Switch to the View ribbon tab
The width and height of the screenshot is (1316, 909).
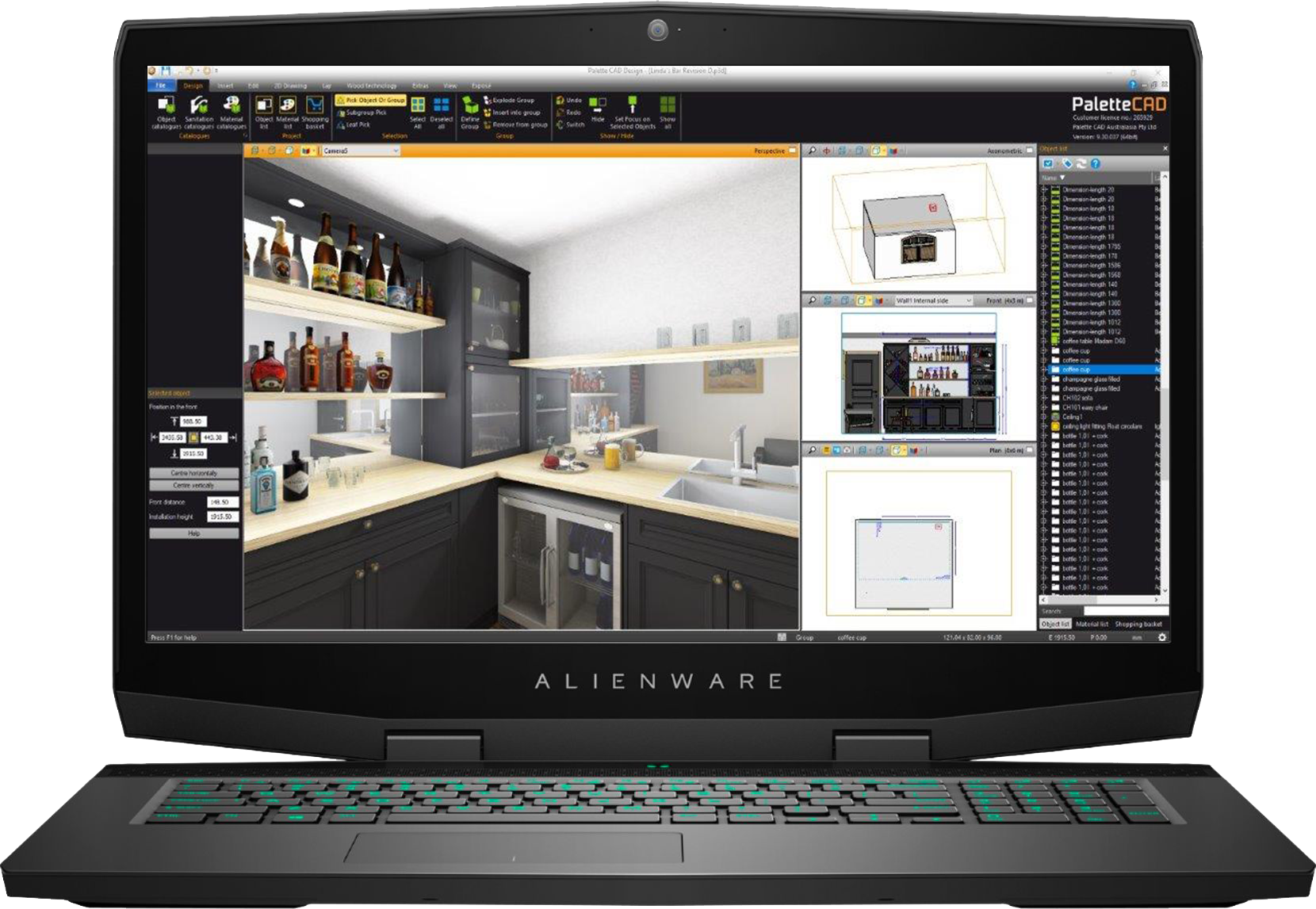pyautogui.click(x=450, y=86)
